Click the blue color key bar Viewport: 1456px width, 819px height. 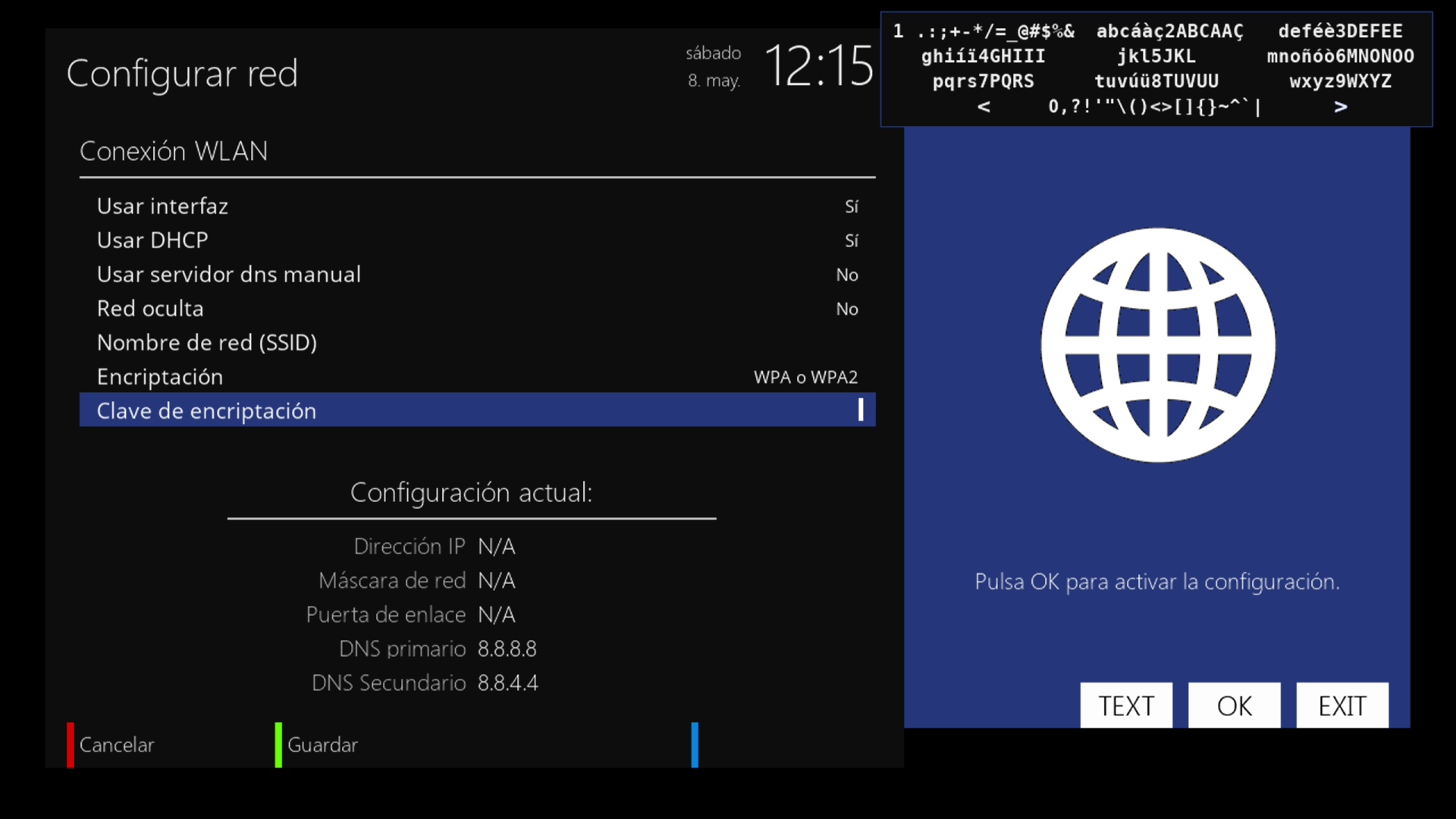[695, 745]
